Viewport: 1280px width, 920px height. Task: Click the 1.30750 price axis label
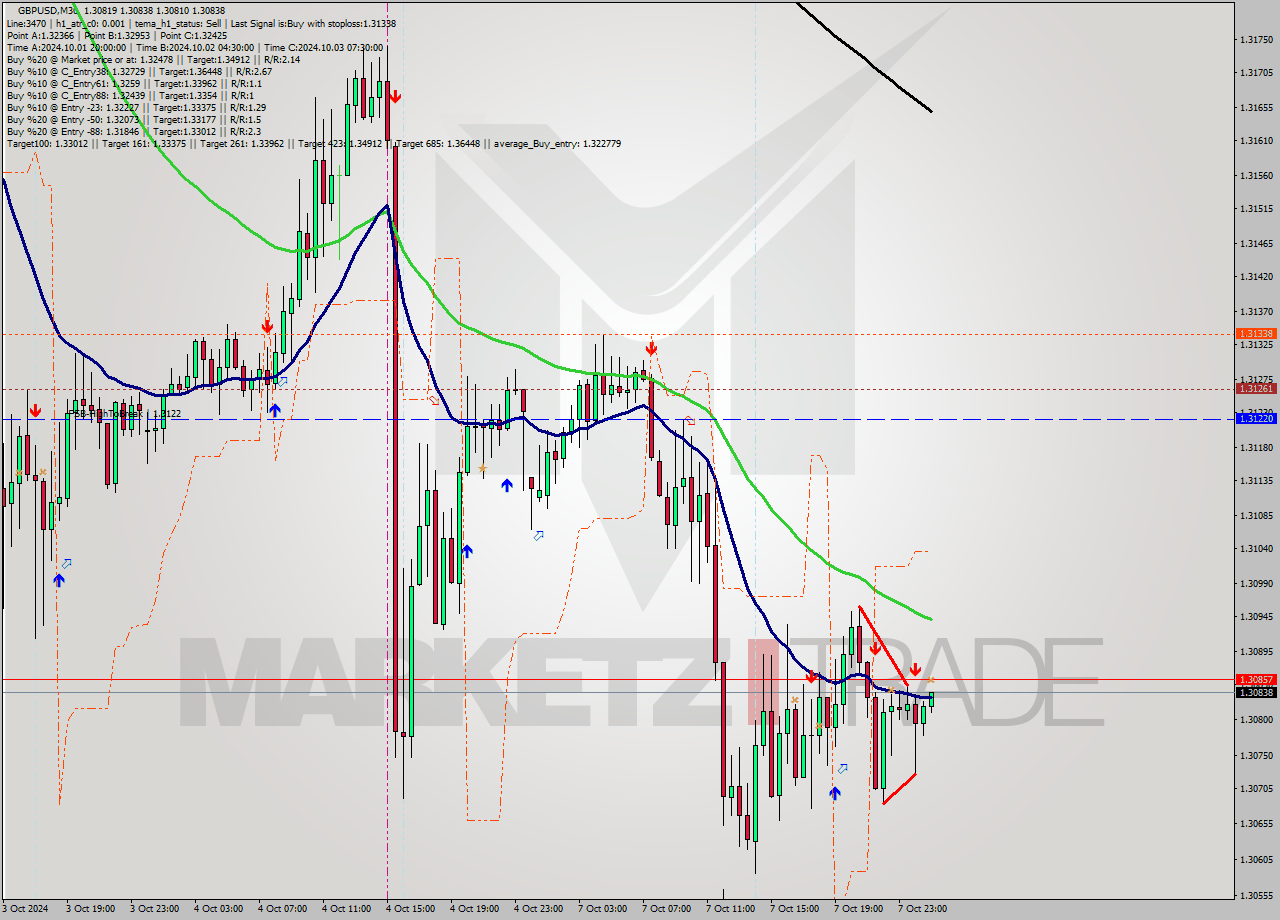[x=1256, y=756]
